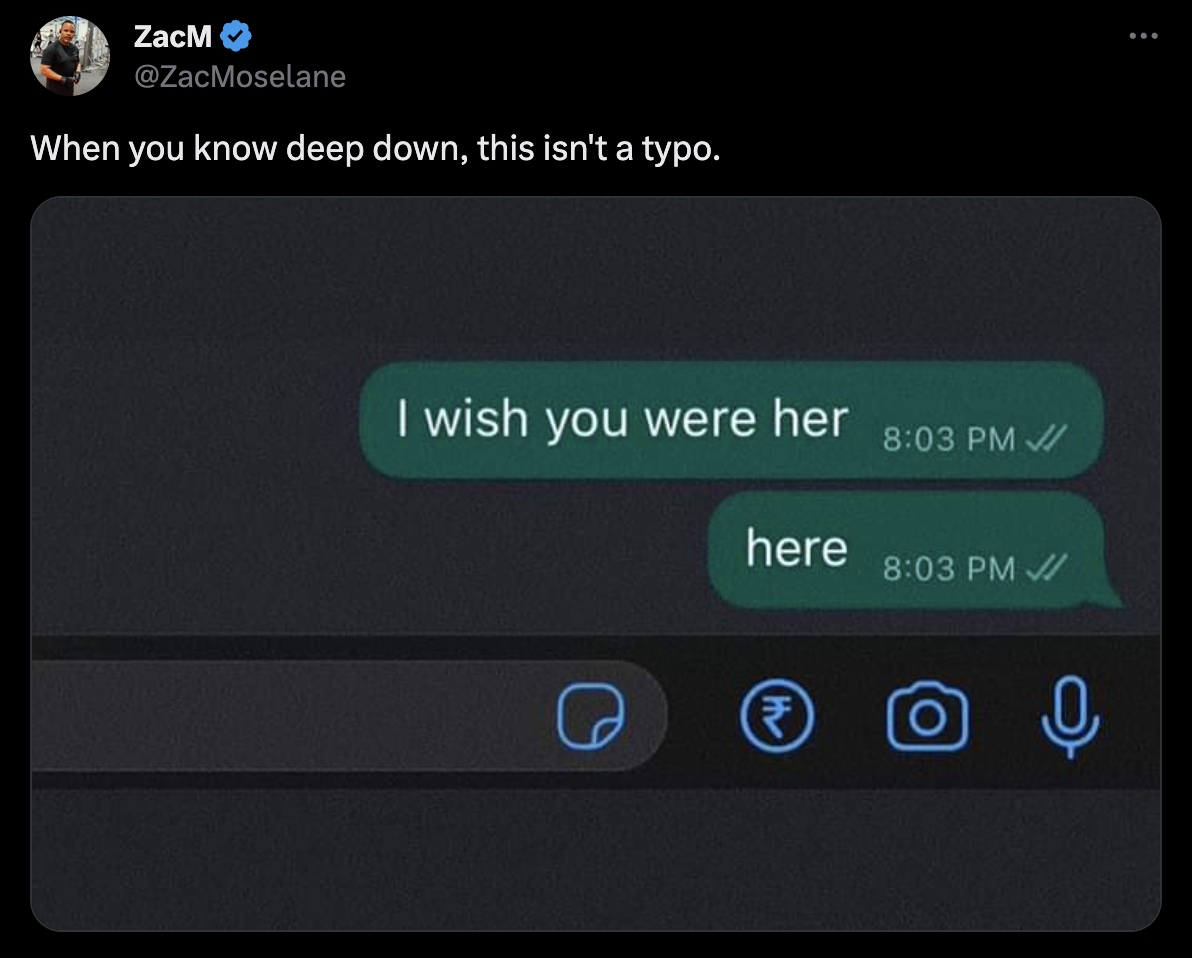Tap the rupee payment icon
This screenshot has height=958, width=1192.
point(777,716)
